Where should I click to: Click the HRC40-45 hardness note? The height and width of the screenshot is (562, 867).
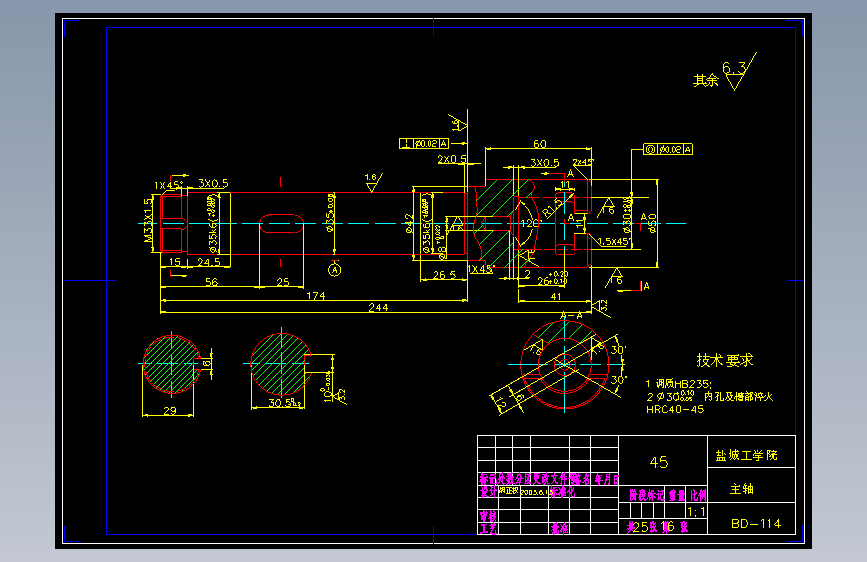click(x=675, y=409)
